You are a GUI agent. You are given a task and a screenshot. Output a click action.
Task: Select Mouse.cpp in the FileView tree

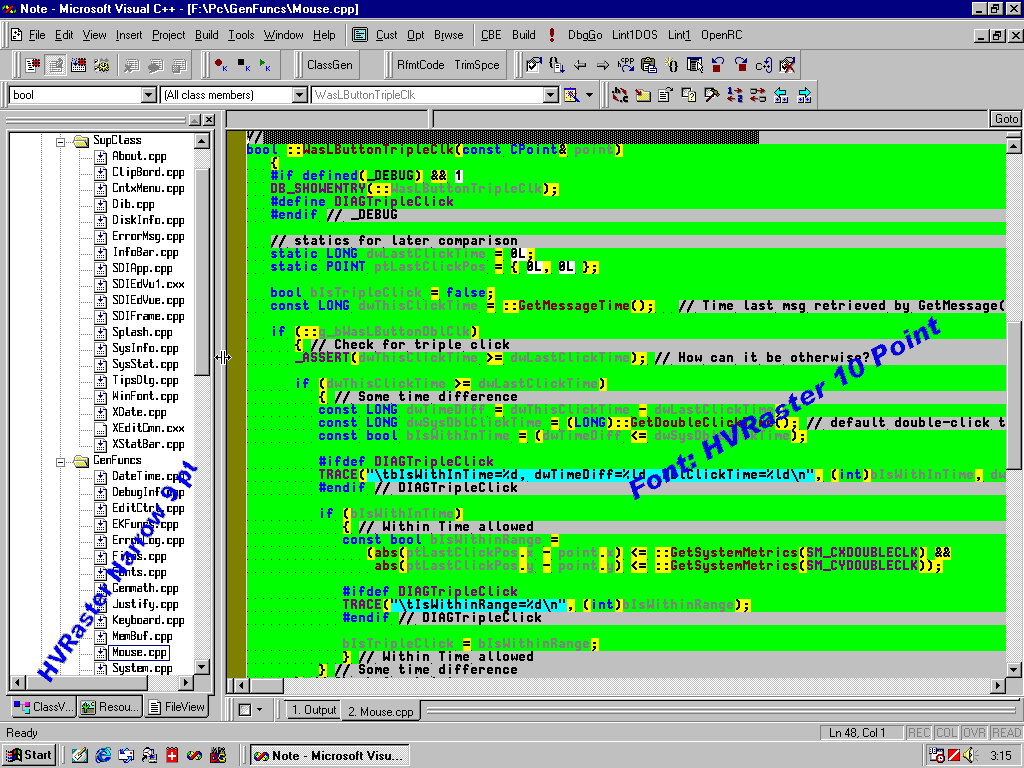tap(138, 651)
